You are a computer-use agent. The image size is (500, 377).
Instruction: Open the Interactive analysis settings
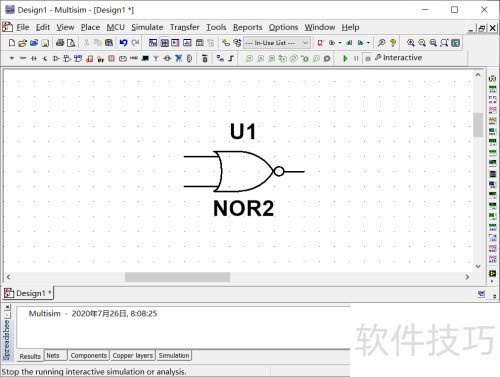(x=398, y=58)
